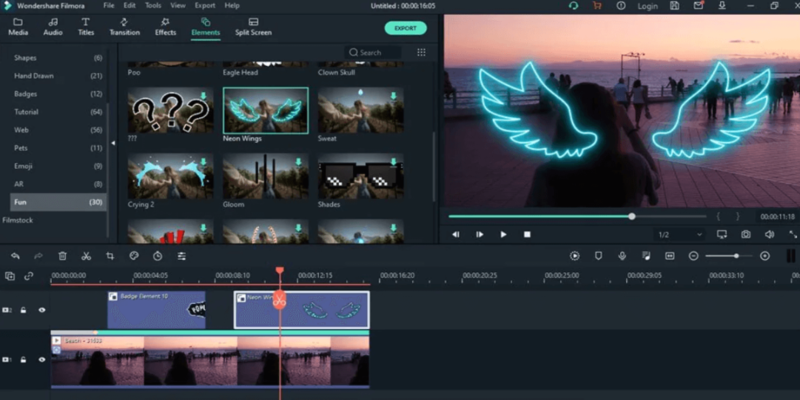The width and height of the screenshot is (800, 400).
Task: Lock track 2 with padlock icon
Action: (23, 310)
